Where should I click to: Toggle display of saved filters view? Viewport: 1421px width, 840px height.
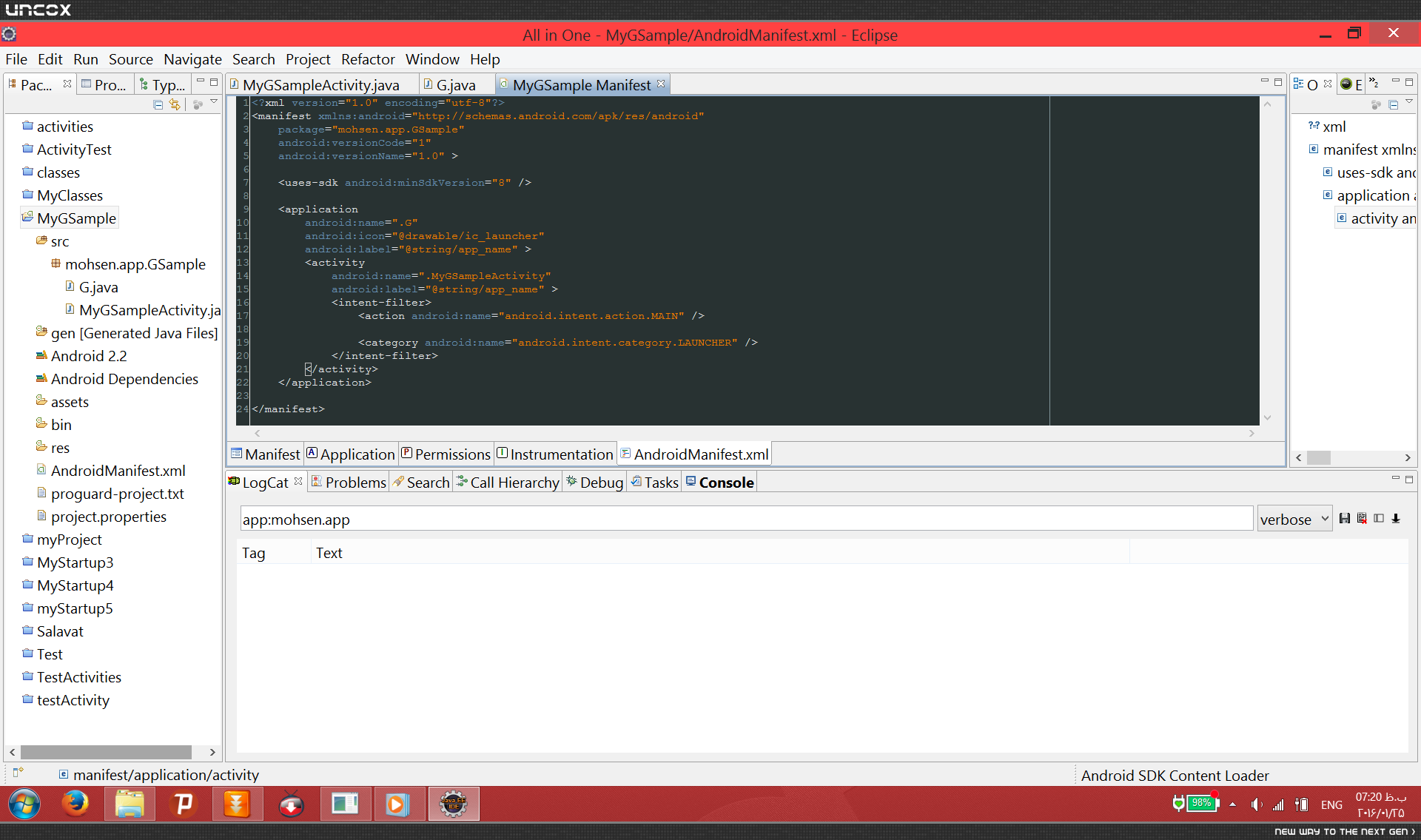click(1379, 519)
